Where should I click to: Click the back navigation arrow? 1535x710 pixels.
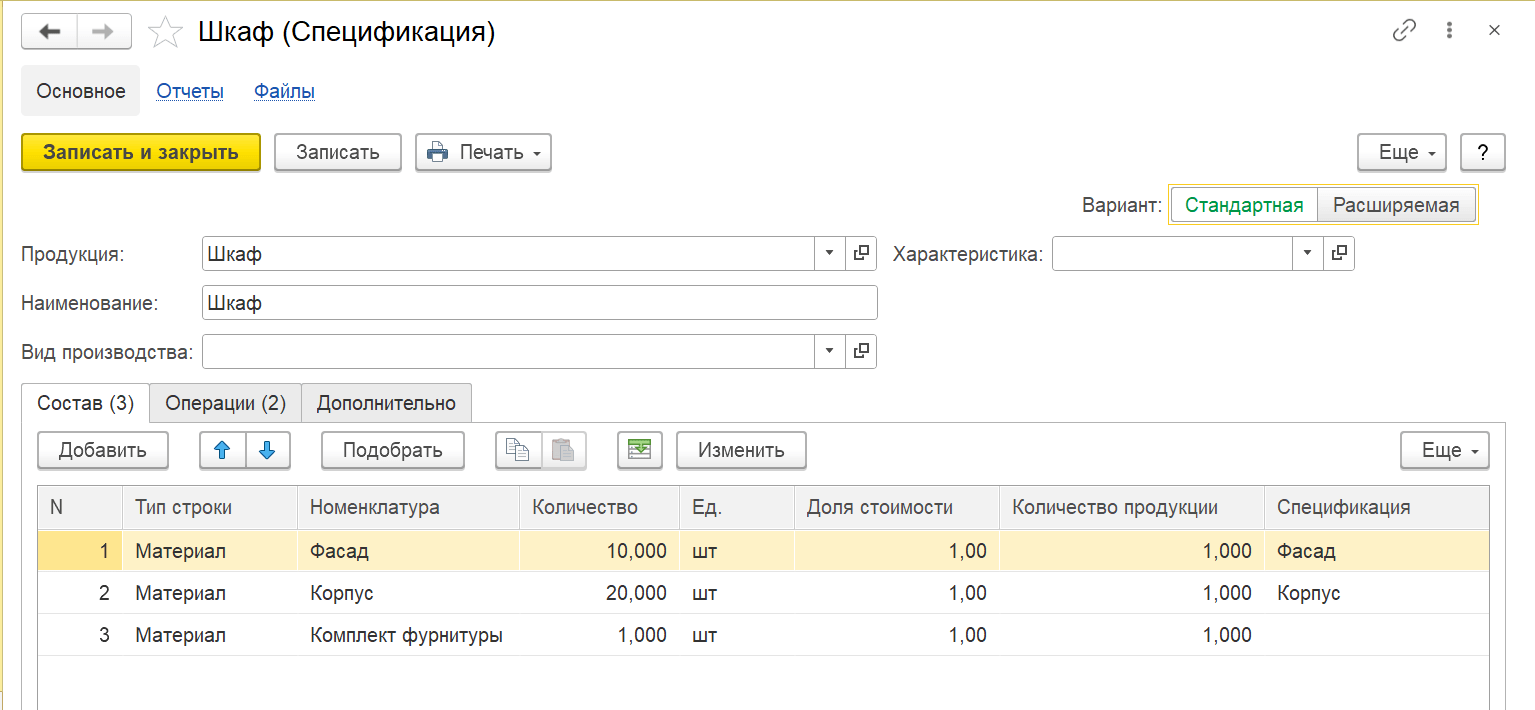[49, 32]
